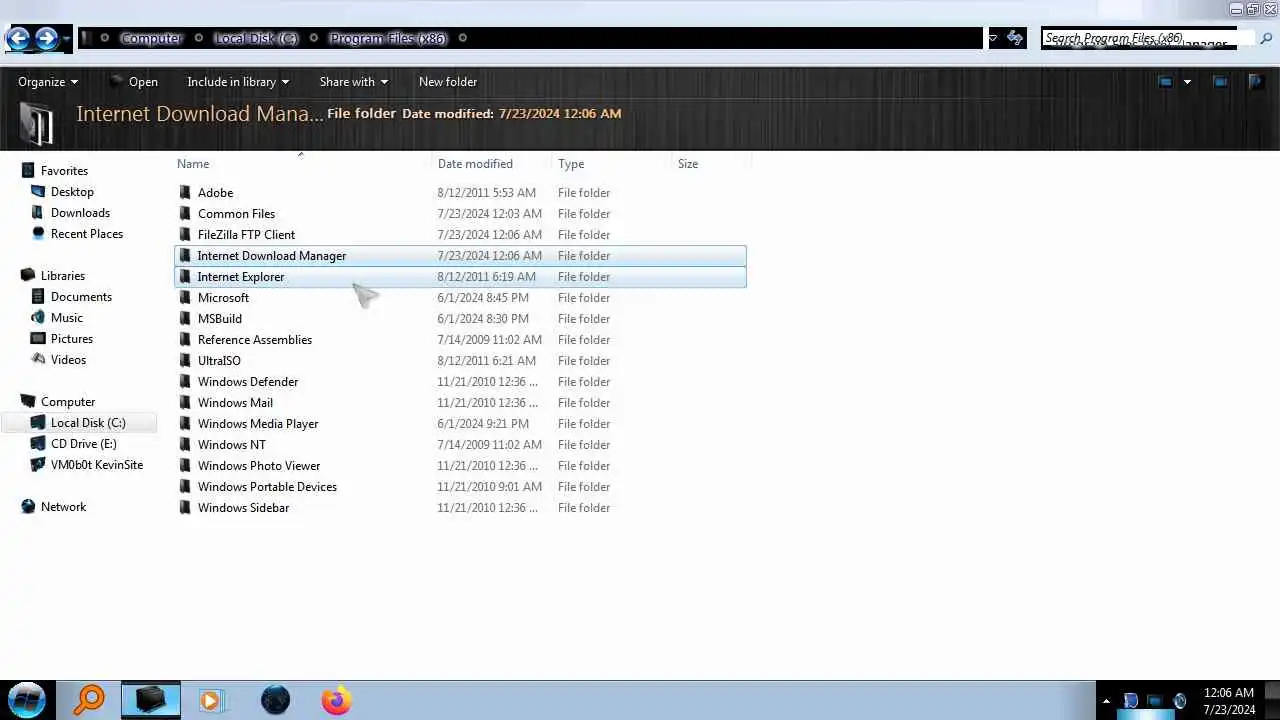Open VM0b0t KevinSite drive
Image resolution: width=1280 pixels, height=720 pixels.
(97, 465)
